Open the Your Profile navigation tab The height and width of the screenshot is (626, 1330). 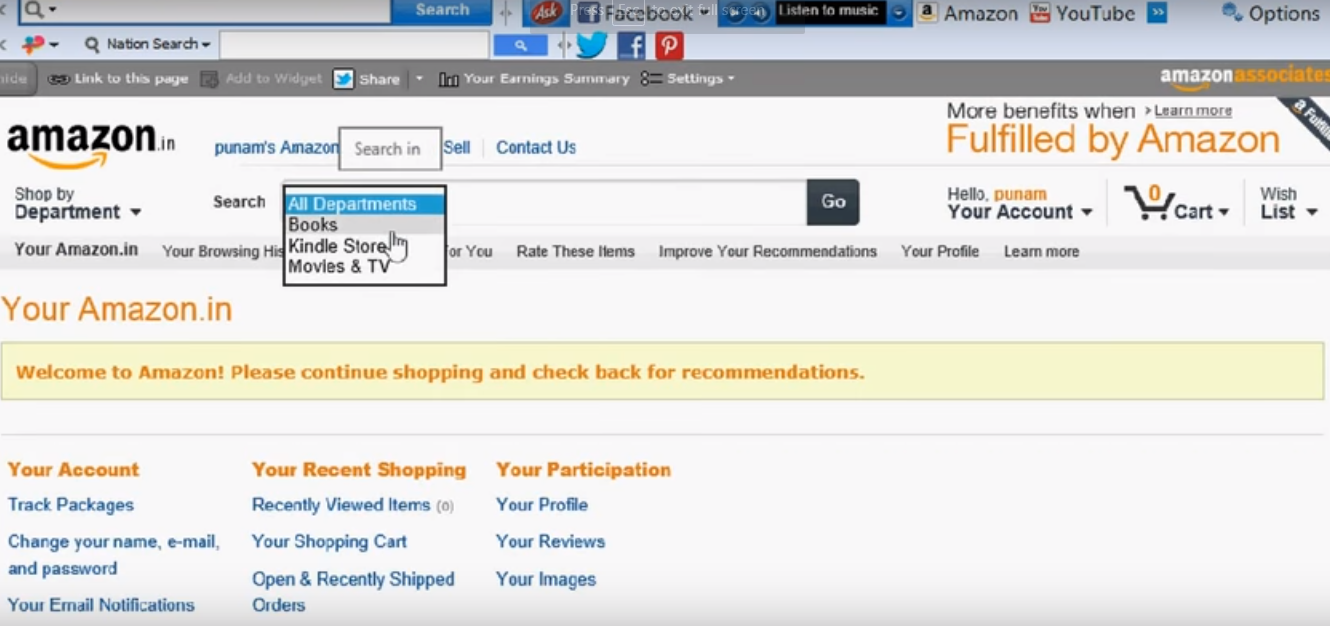[940, 252]
